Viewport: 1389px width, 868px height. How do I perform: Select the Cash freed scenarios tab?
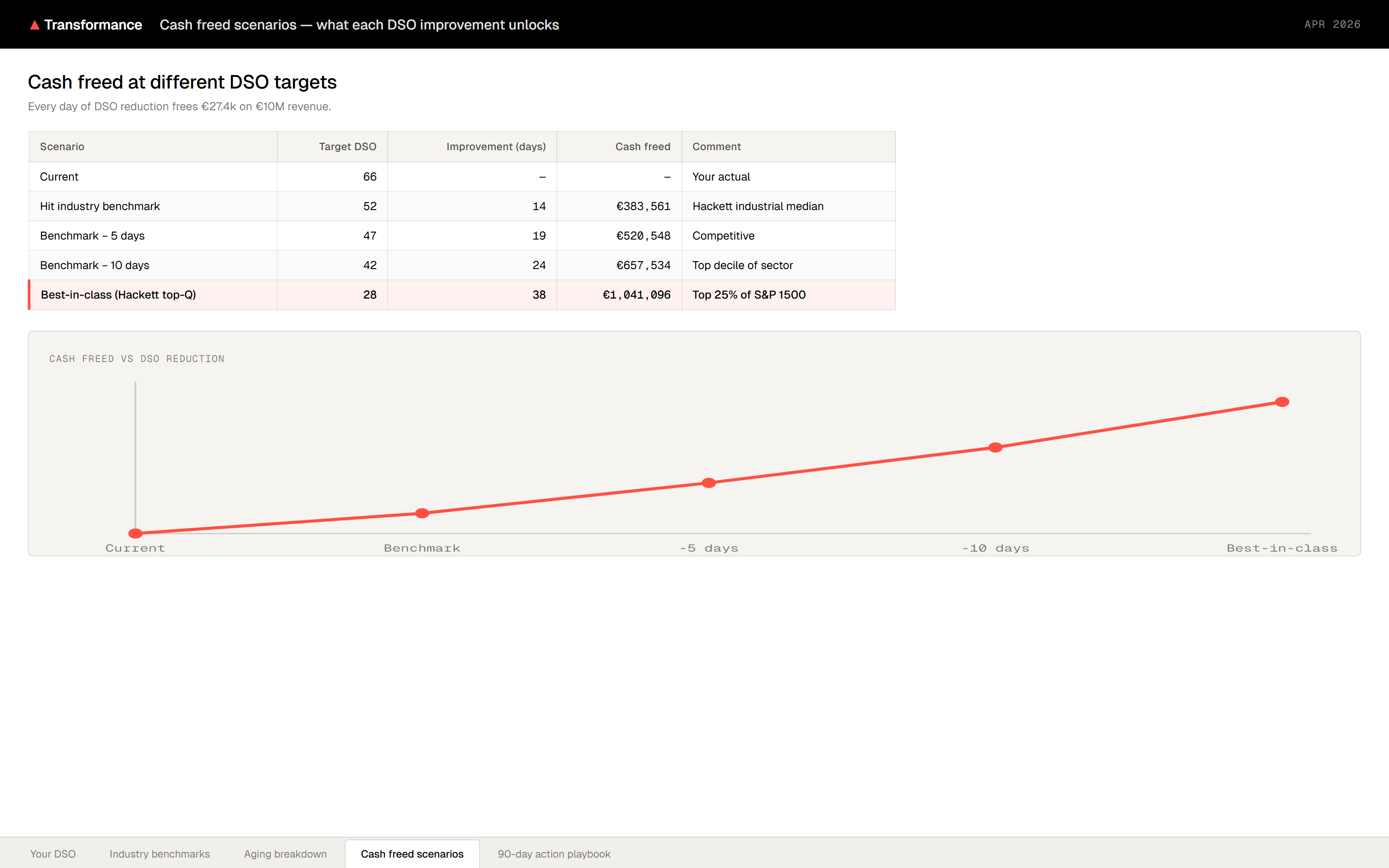point(412,854)
